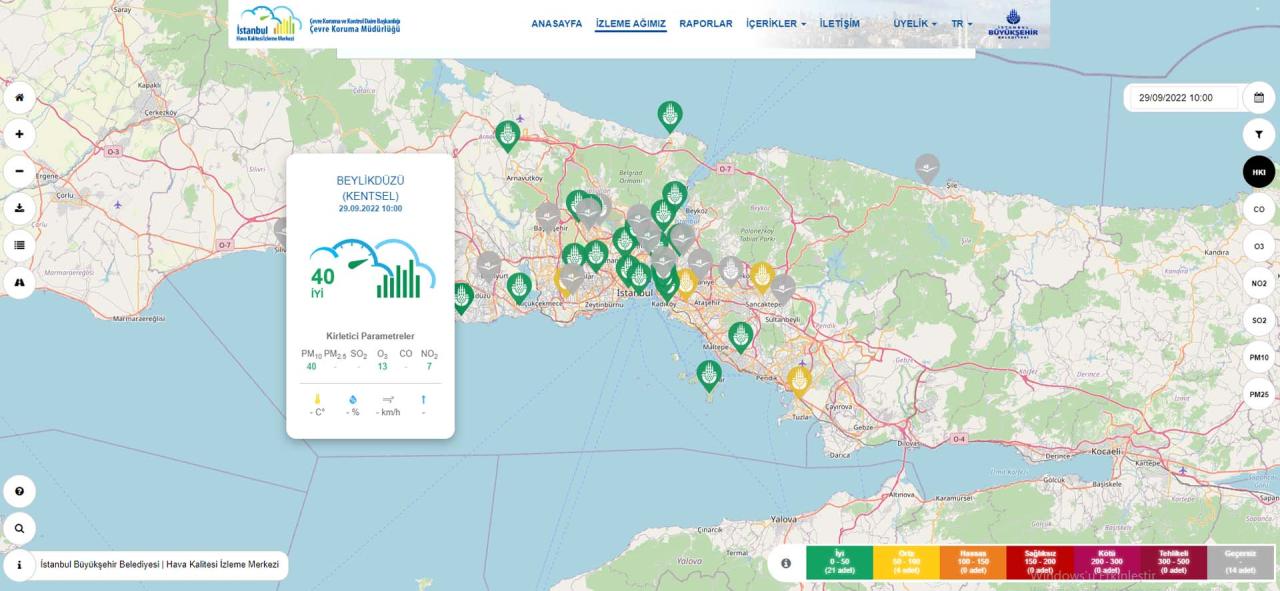Click the green İyi 0-50 legend swatch
This screenshot has width=1280, height=591.
pyautogui.click(x=839, y=562)
